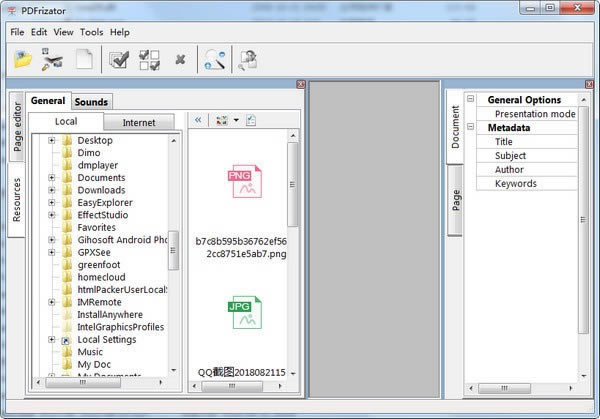This screenshot has height=419, width=600.
Task: Select the PNG file thumbnail
Action: tap(245, 181)
